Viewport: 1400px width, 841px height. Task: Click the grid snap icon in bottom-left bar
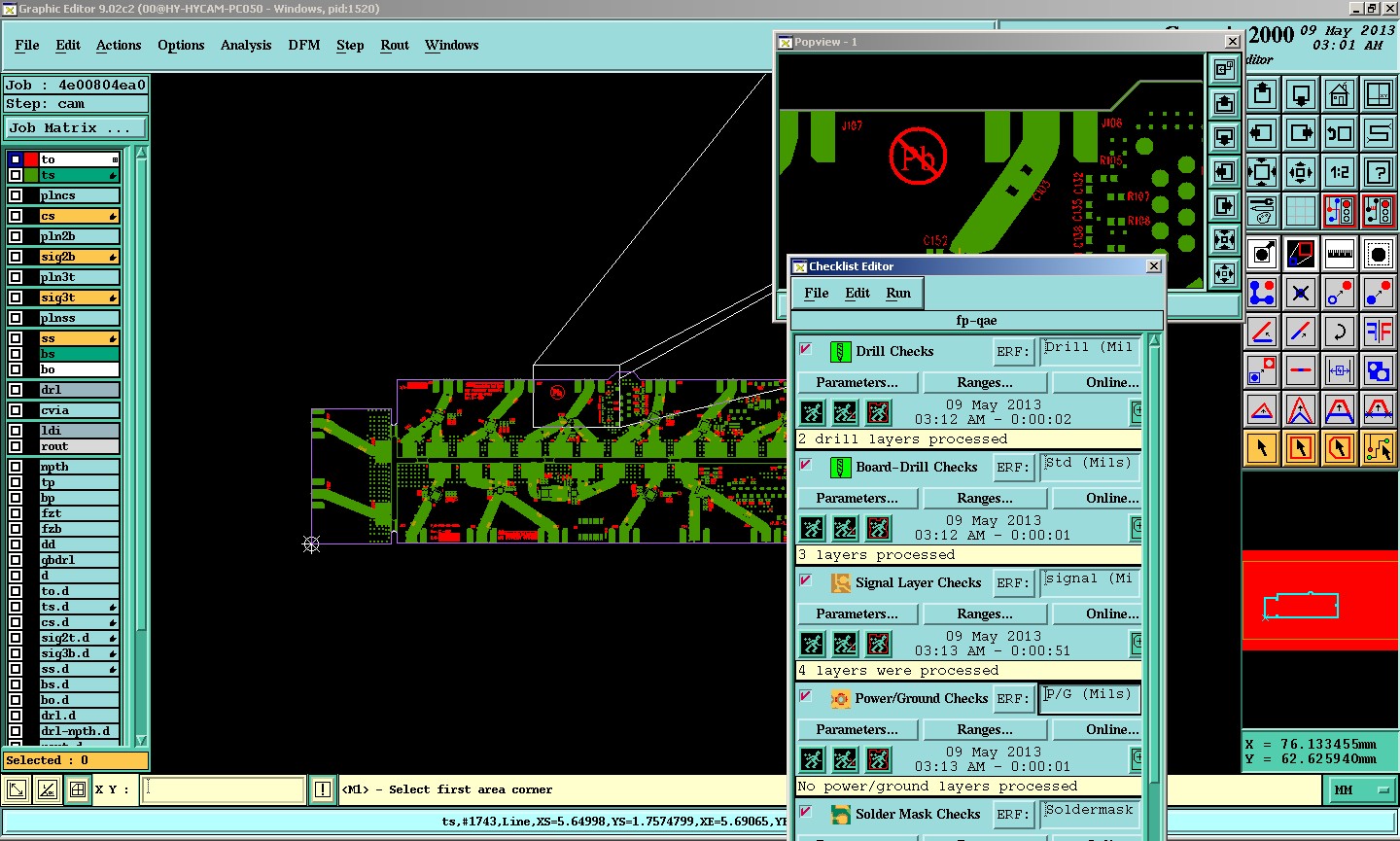tap(78, 789)
